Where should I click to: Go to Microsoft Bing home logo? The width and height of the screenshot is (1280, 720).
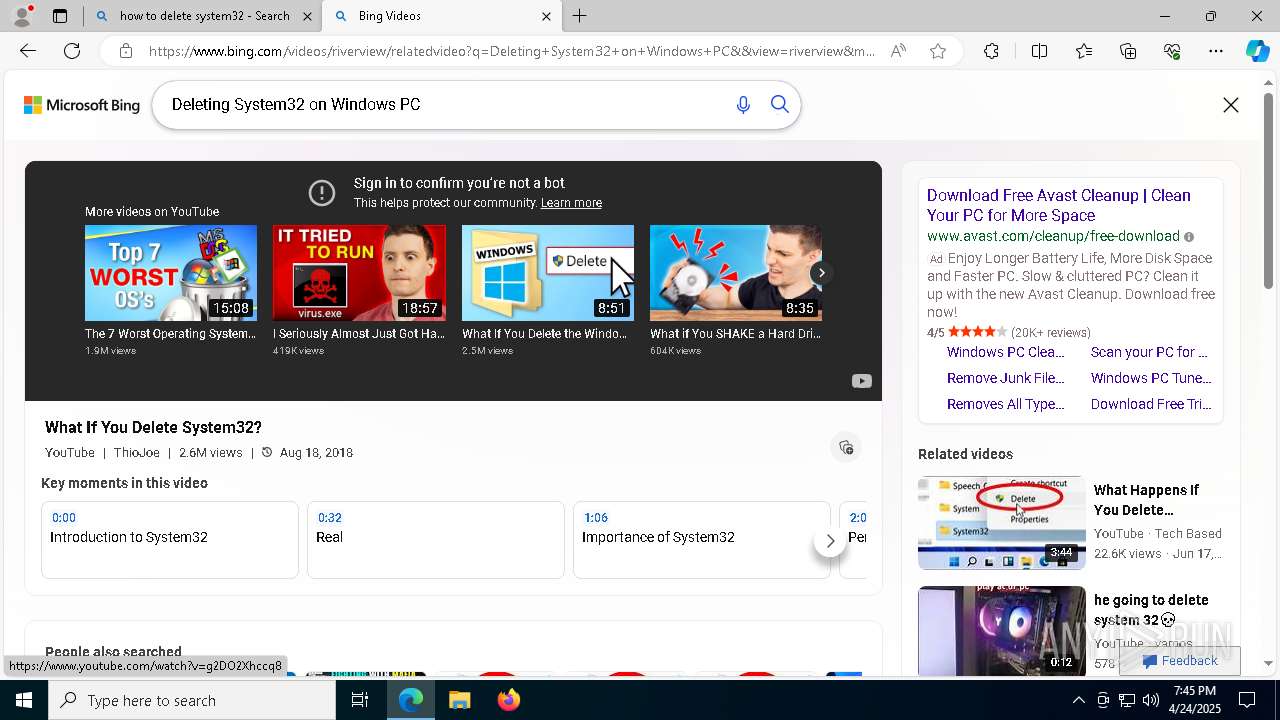pyautogui.click(x=82, y=105)
